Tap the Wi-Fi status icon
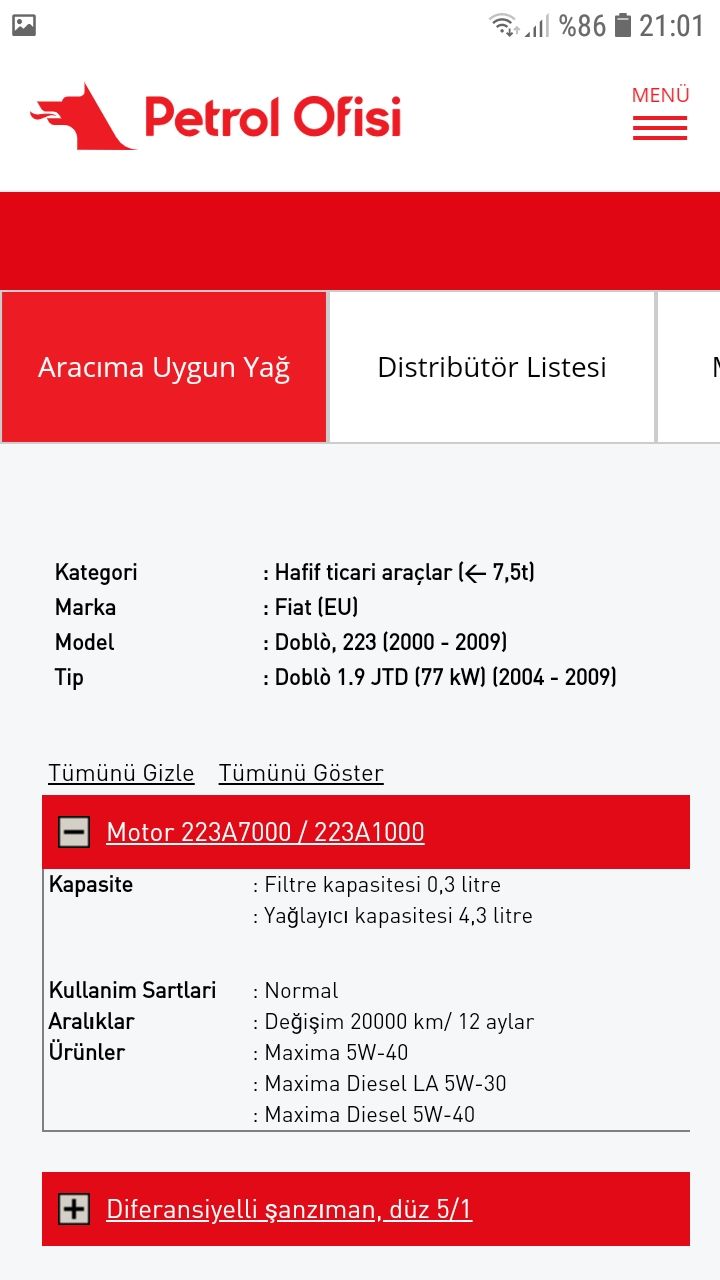This screenshot has width=720, height=1280. click(x=503, y=25)
